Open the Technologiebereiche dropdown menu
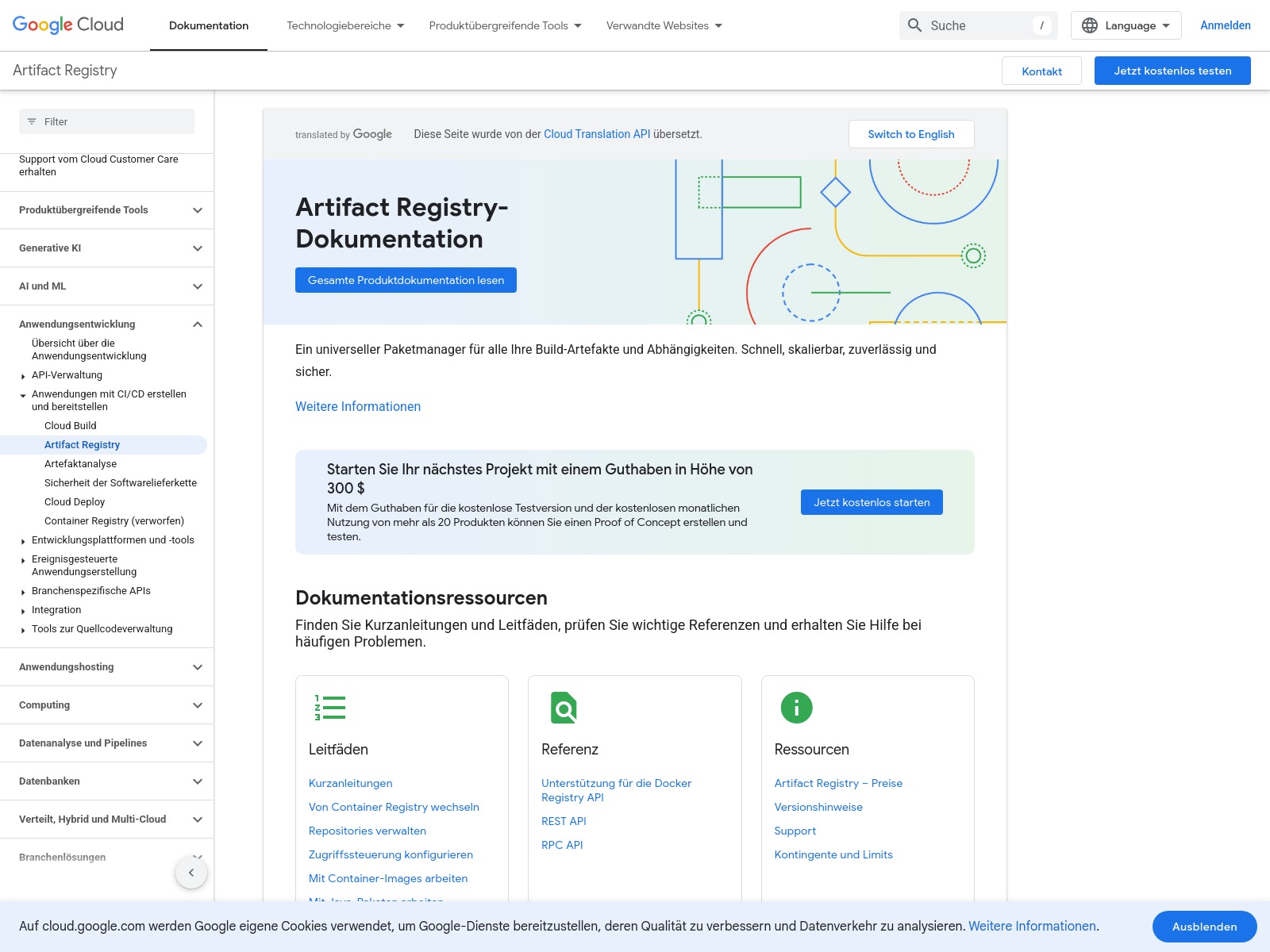The image size is (1270, 952). click(x=345, y=25)
